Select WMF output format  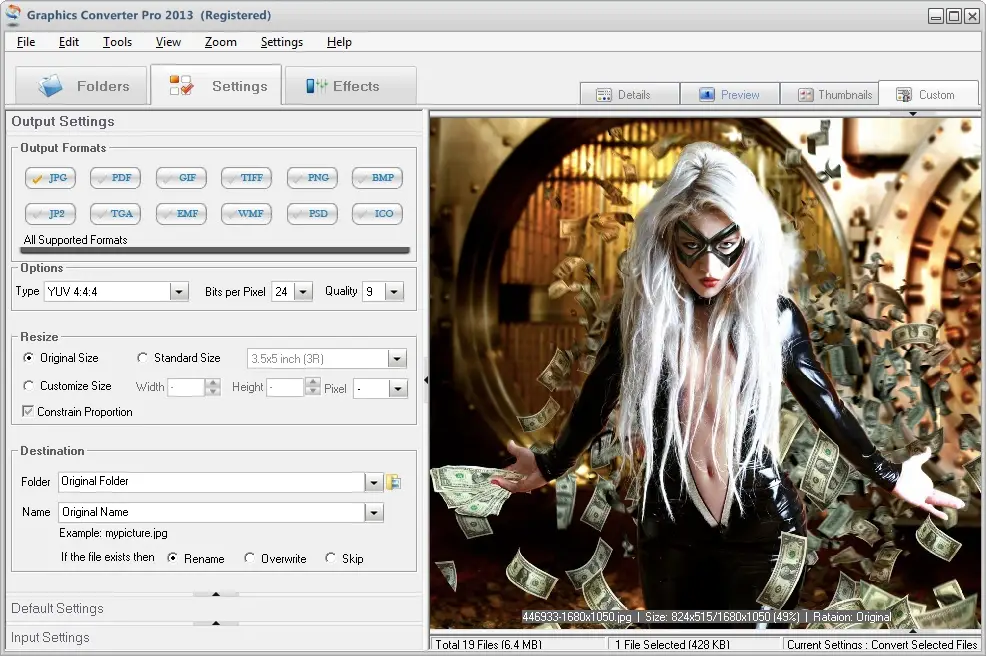coord(246,214)
